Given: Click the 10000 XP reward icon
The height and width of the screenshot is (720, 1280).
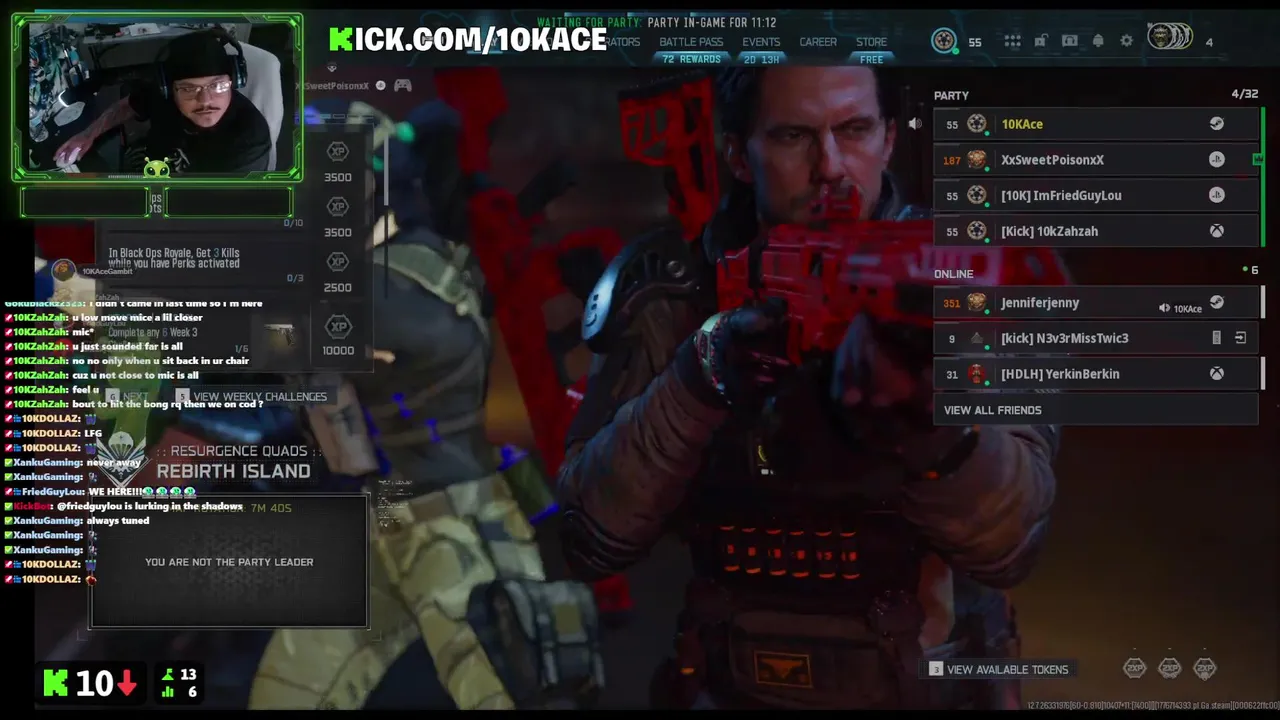Looking at the screenshot, I should pyautogui.click(x=338, y=326).
